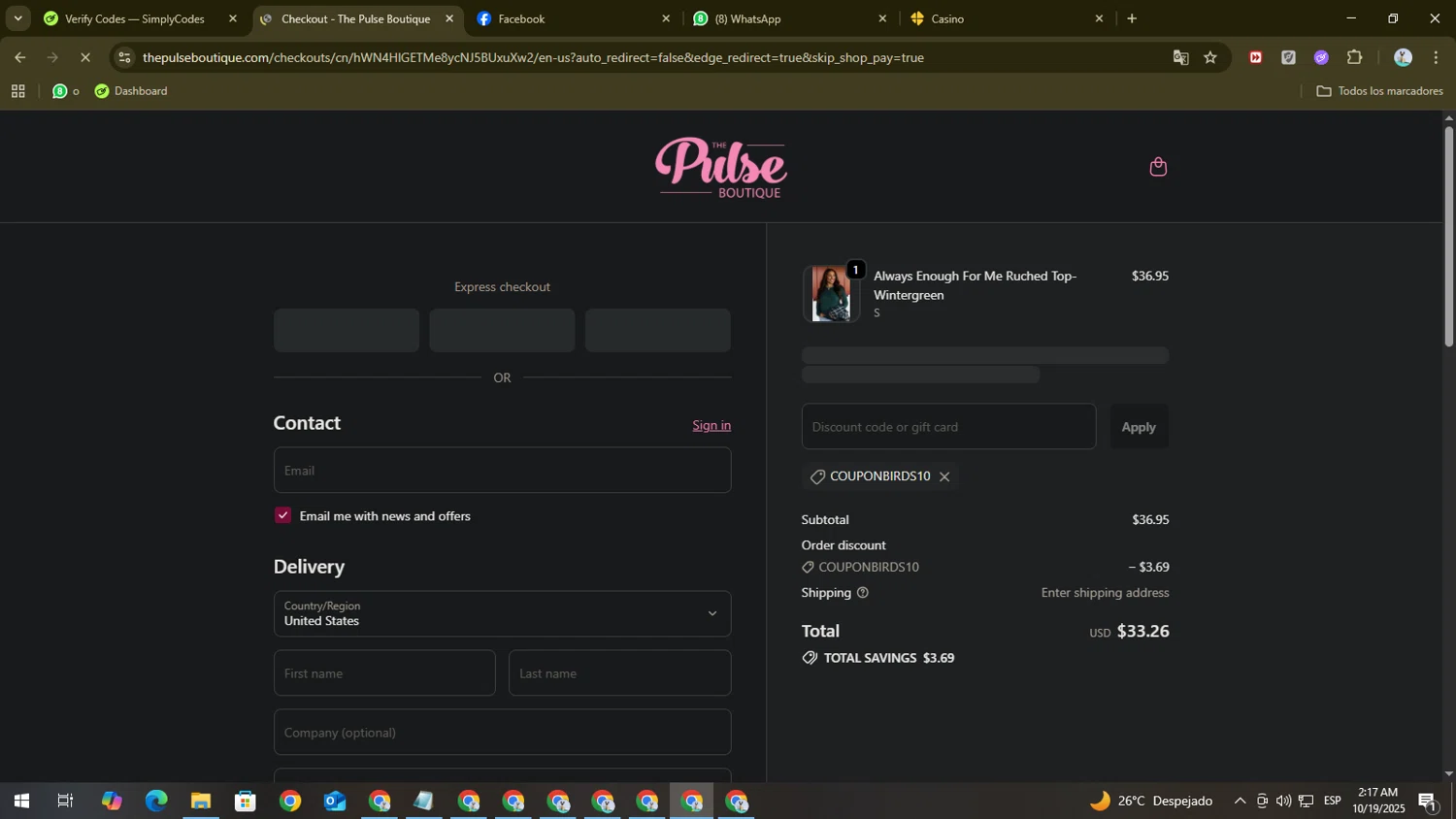The width and height of the screenshot is (1456, 819).
Task: Open the Chrome profile avatar
Action: (1403, 57)
